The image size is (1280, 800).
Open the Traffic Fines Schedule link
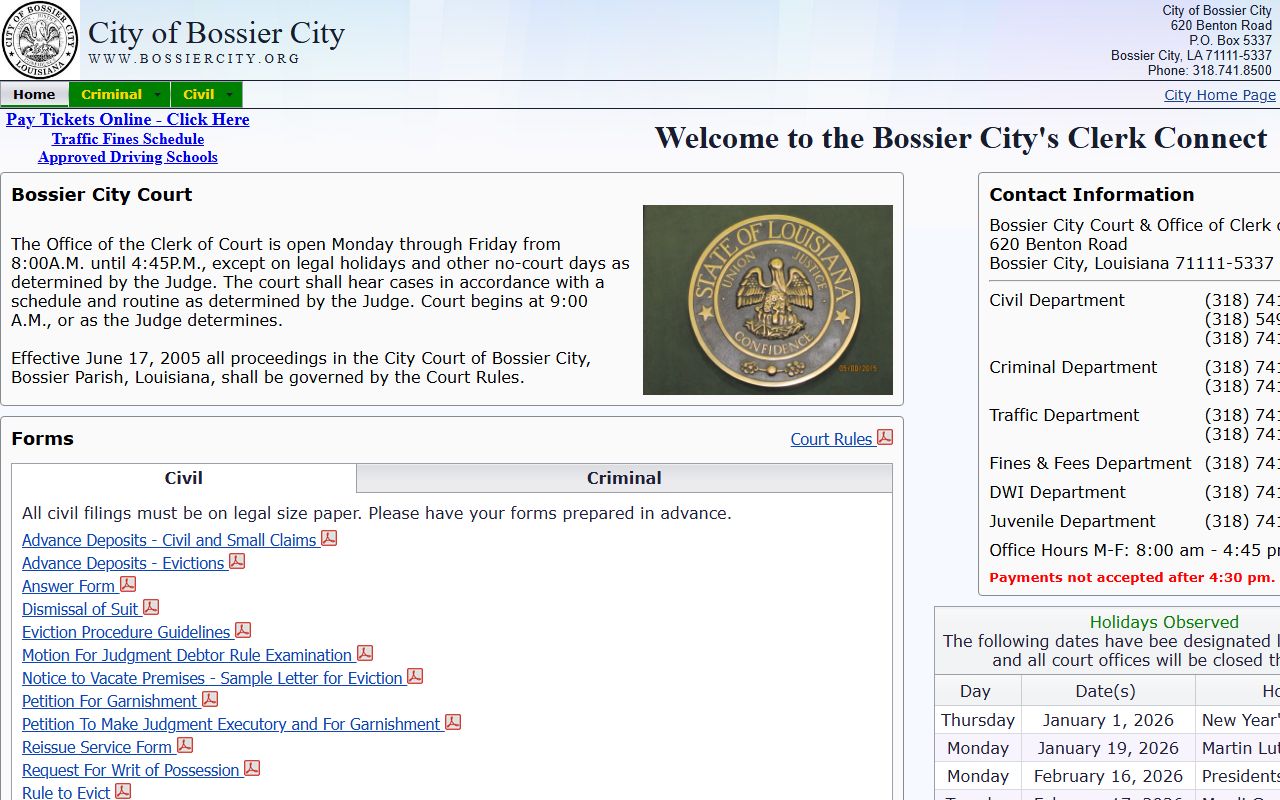pyautogui.click(x=128, y=139)
